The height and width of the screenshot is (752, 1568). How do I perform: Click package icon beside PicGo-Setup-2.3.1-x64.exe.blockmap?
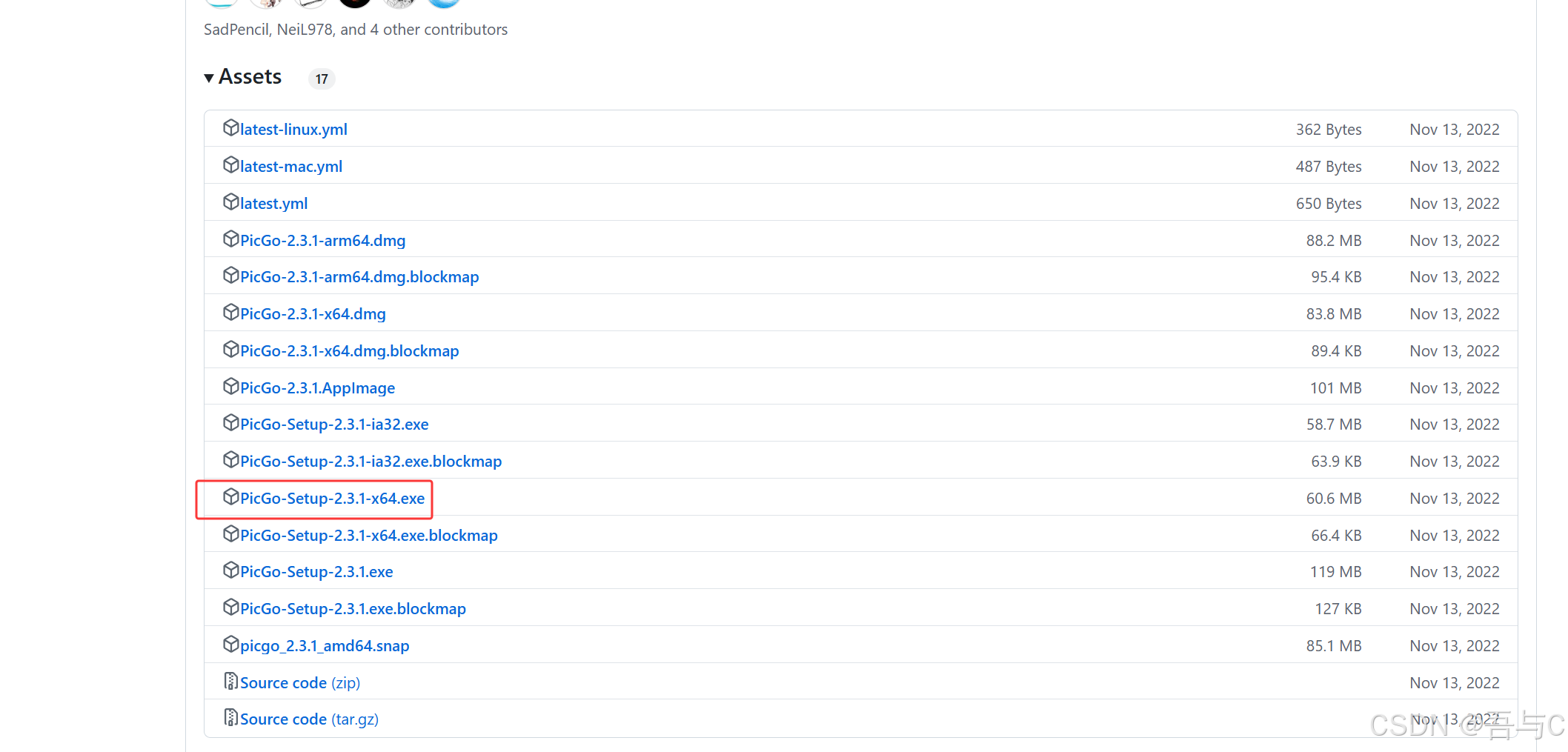click(230, 534)
